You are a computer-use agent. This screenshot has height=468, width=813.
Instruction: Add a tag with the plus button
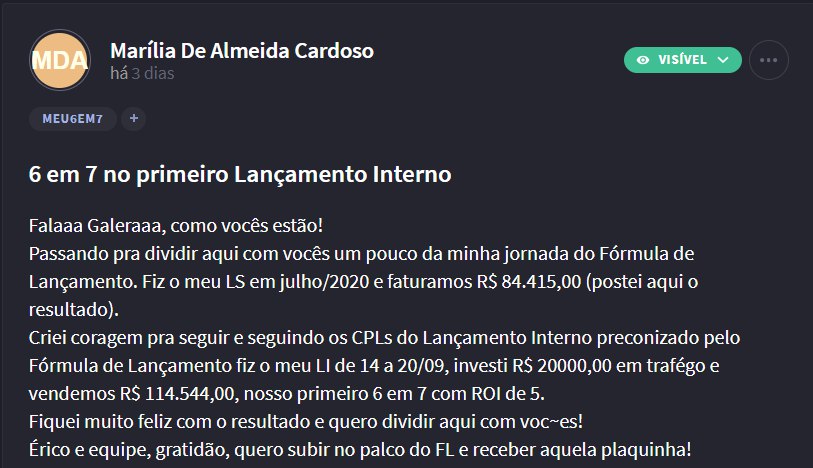[134, 119]
